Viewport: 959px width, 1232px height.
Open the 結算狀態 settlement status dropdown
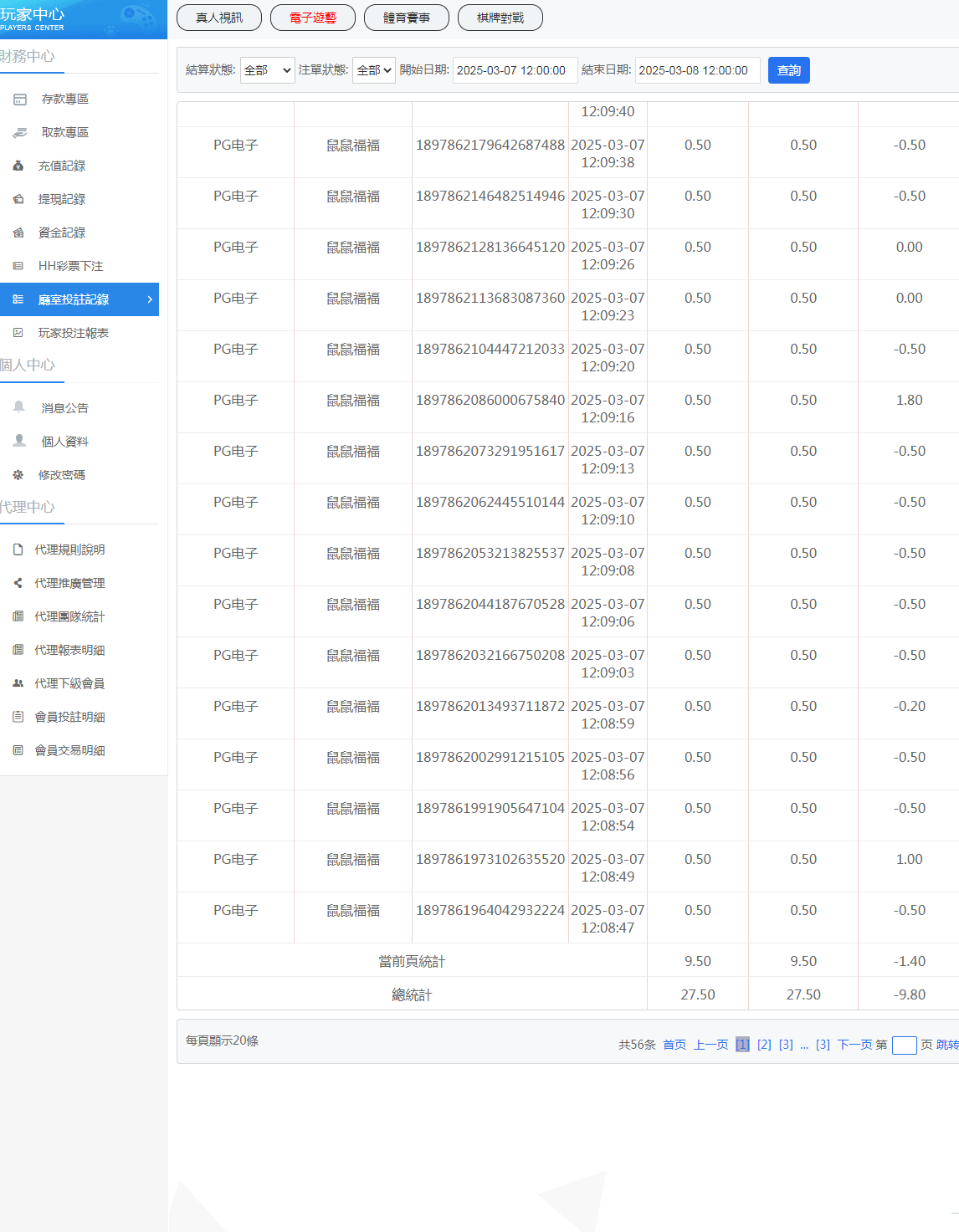tap(267, 70)
